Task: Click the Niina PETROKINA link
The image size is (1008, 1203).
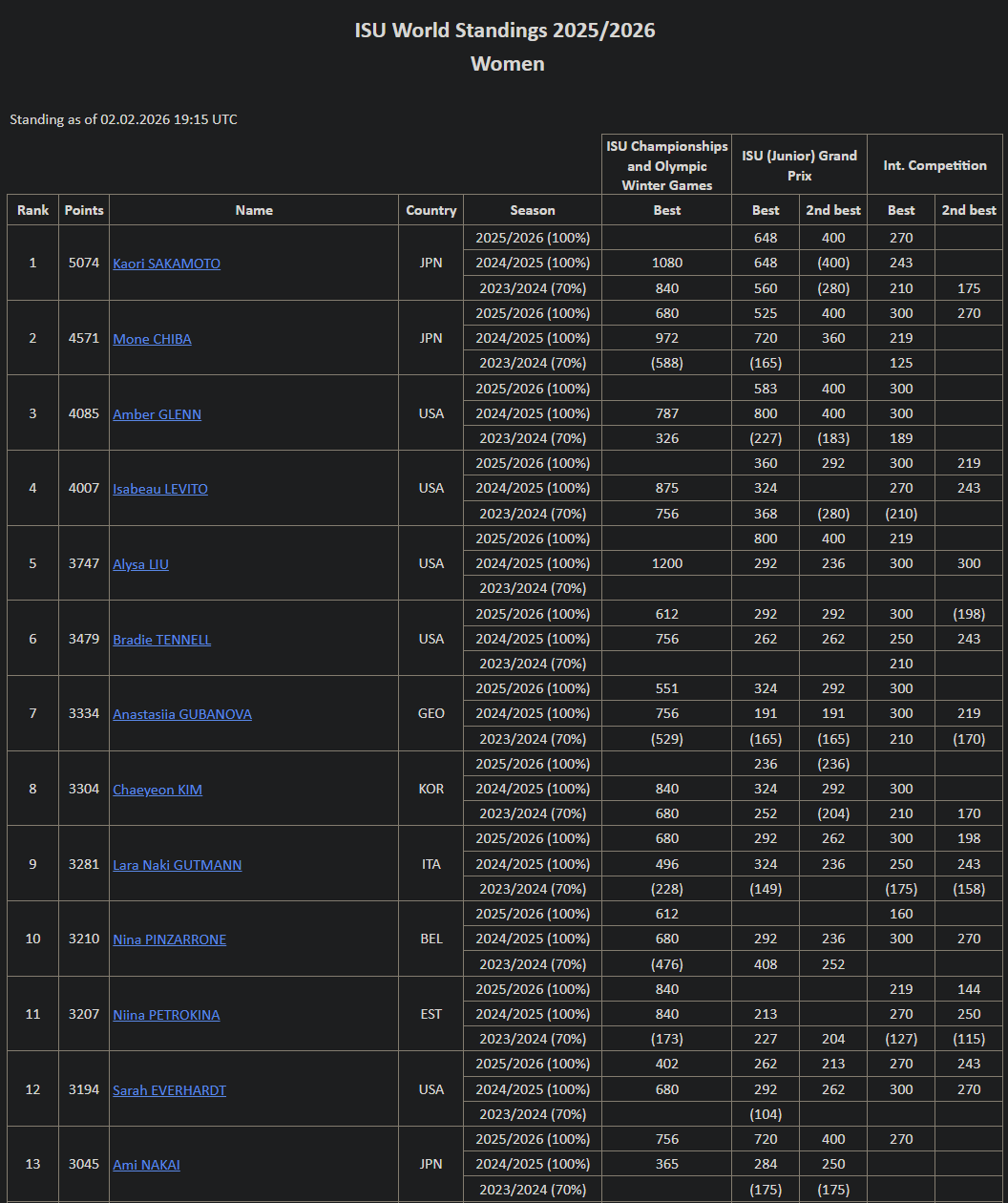Action: pyautogui.click(x=166, y=1015)
